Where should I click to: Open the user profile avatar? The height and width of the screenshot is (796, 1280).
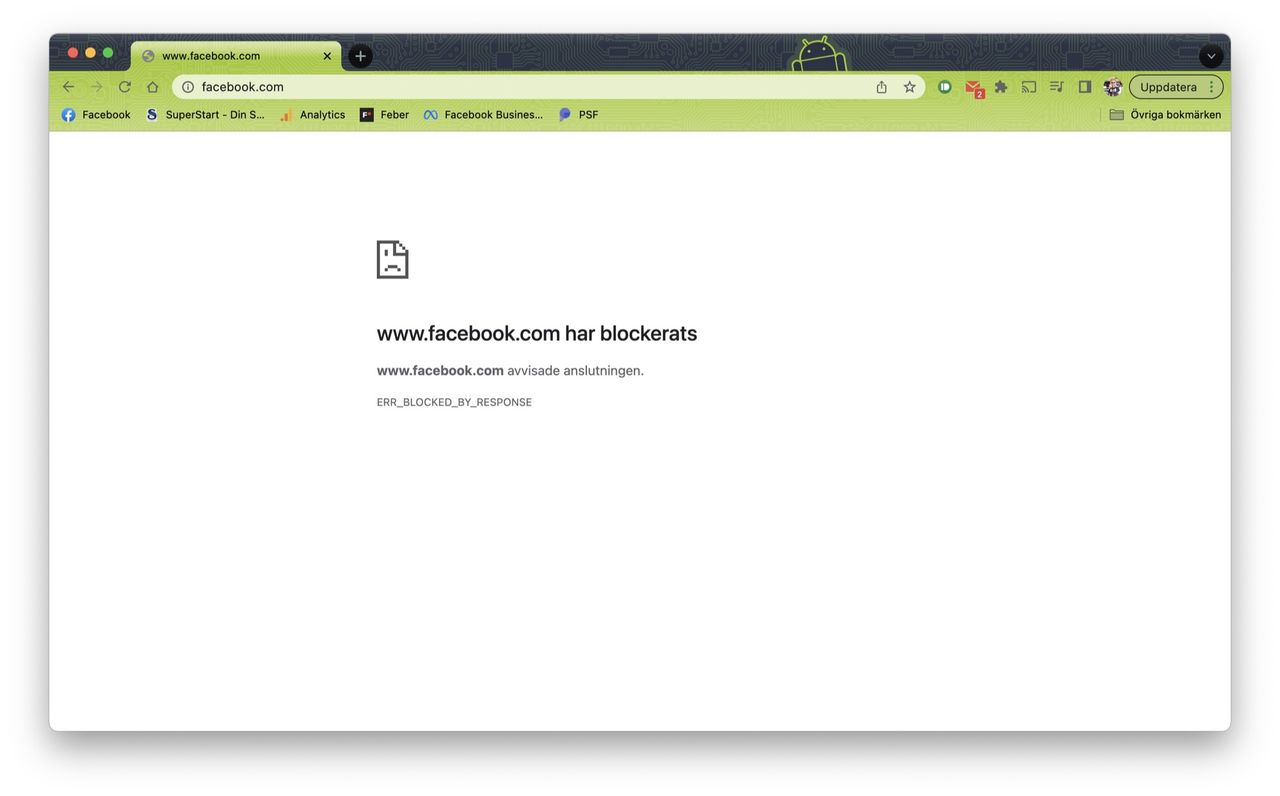pyautogui.click(x=1113, y=87)
